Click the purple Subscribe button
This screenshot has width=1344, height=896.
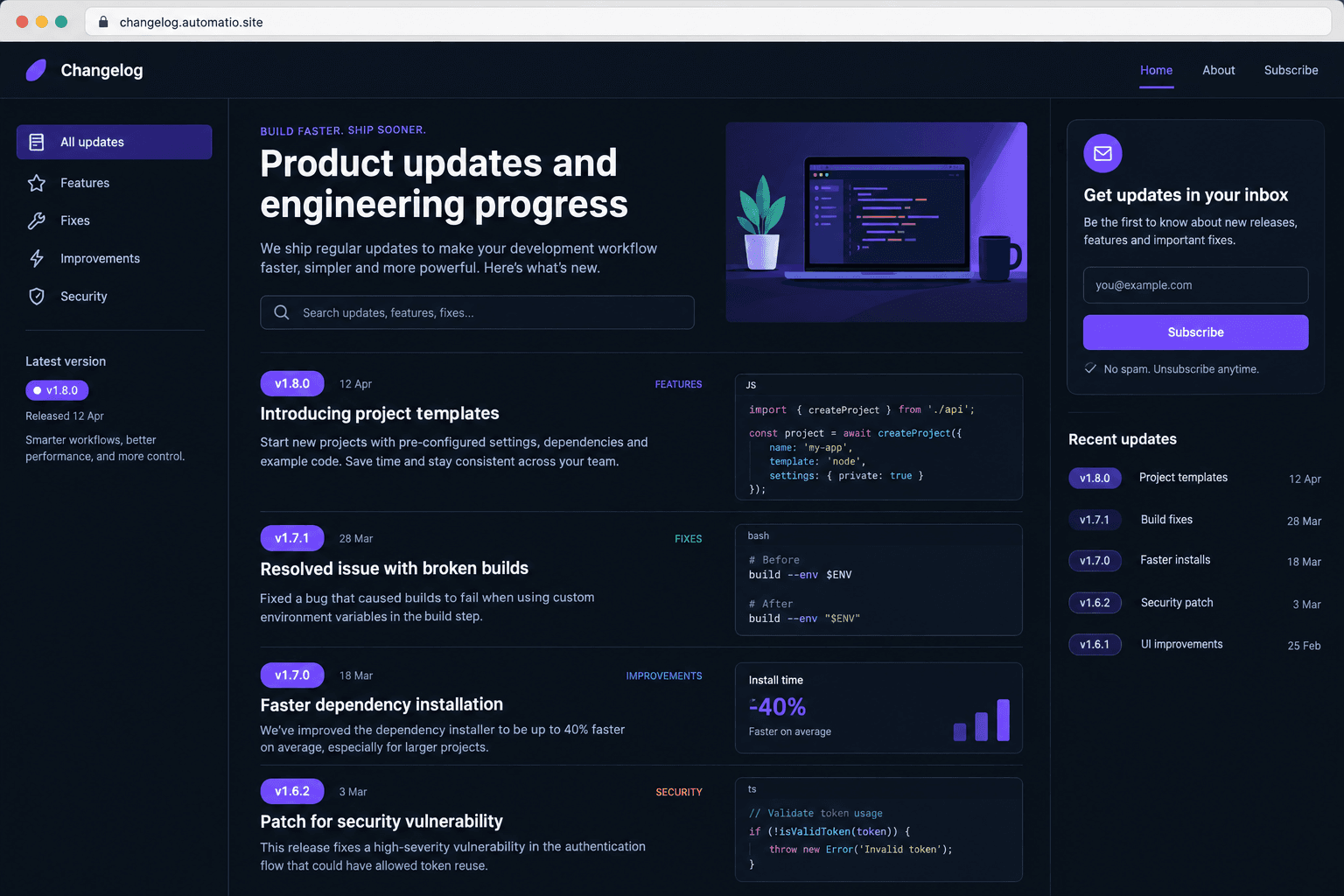pyautogui.click(x=1195, y=332)
